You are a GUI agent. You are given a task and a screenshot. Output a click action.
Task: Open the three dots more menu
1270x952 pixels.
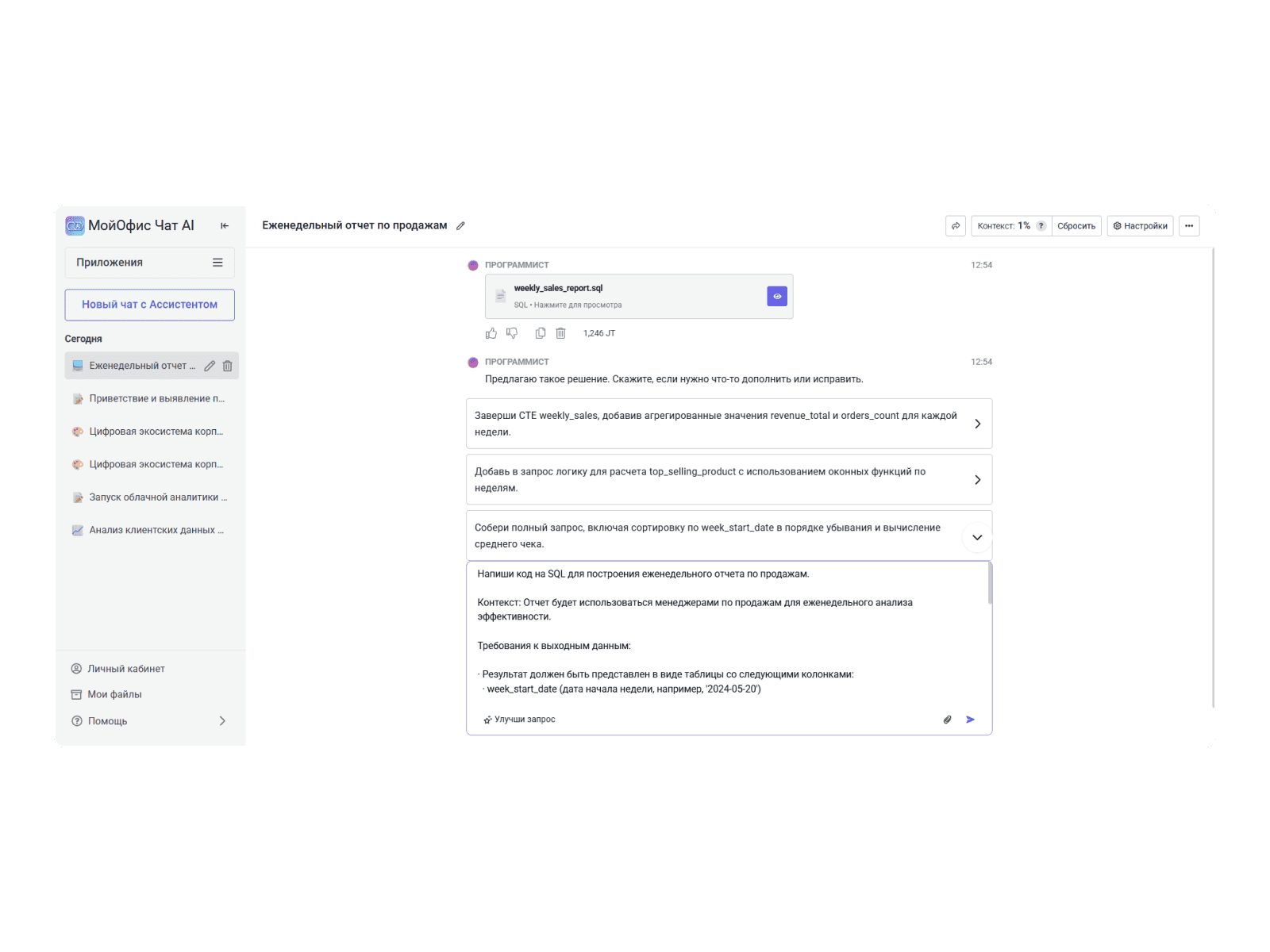click(x=1188, y=226)
